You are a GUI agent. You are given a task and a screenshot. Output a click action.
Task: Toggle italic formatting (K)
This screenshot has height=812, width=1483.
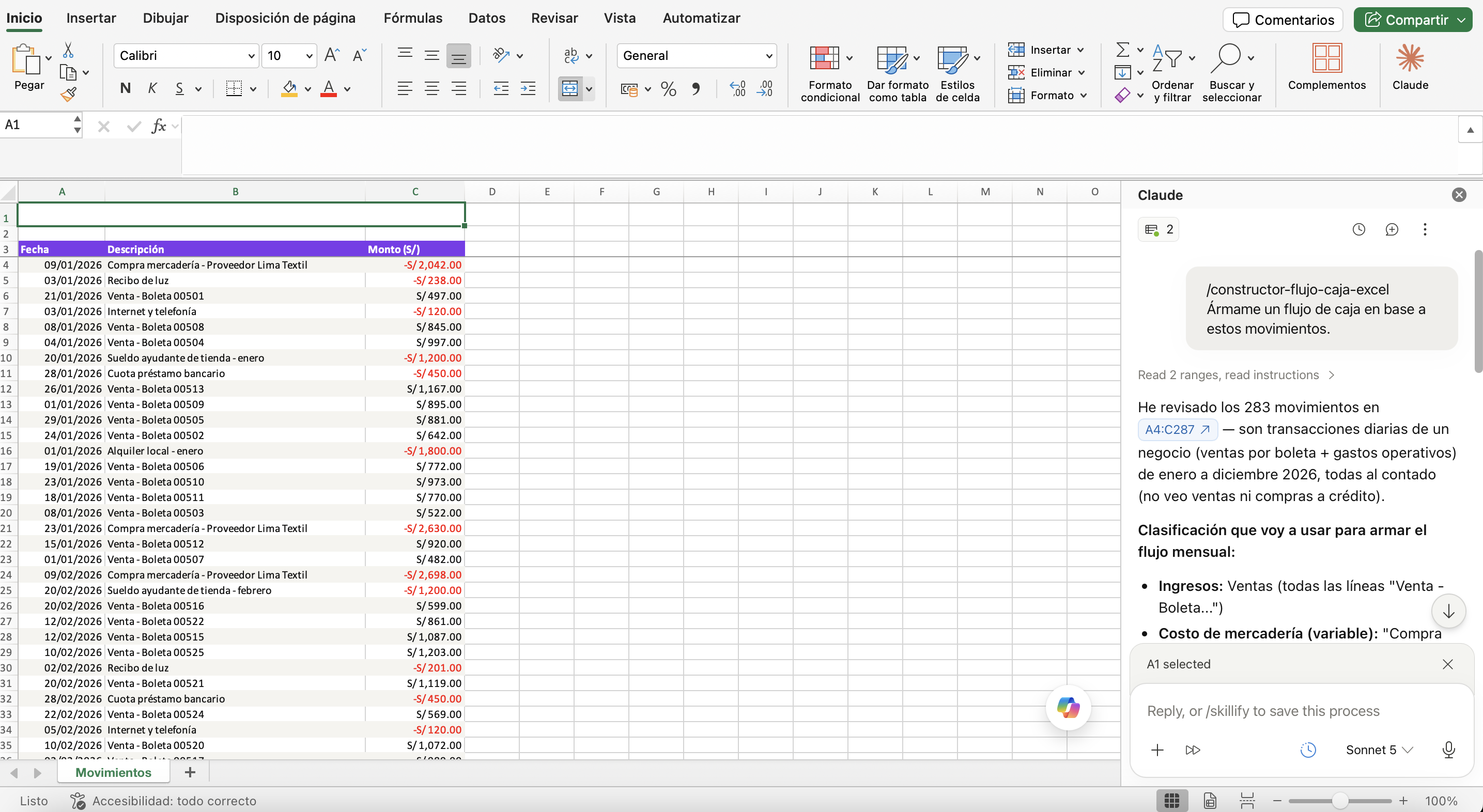pyautogui.click(x=152, y=89)
